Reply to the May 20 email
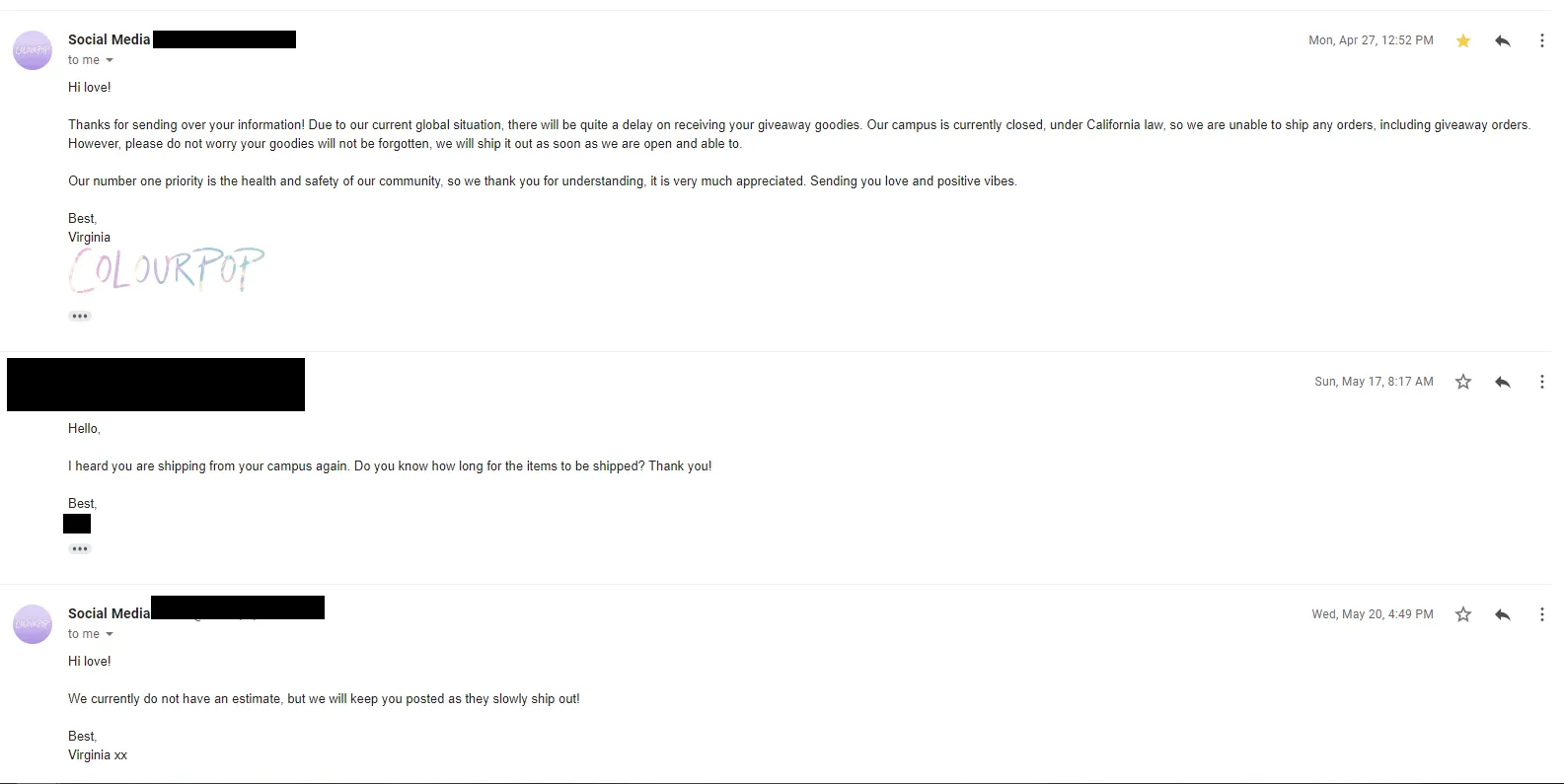 pyautogui.click(x=1503, y=614)
